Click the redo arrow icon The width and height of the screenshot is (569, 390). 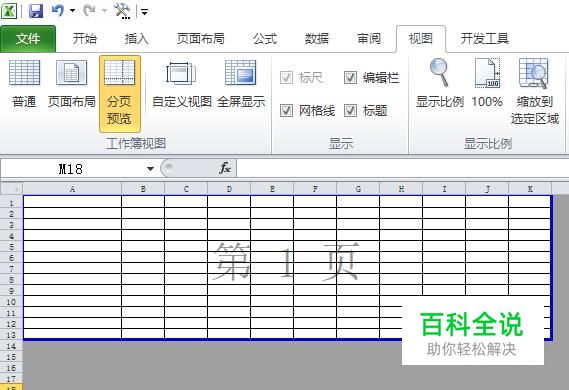pyautogui.click(x=89, y=11)
